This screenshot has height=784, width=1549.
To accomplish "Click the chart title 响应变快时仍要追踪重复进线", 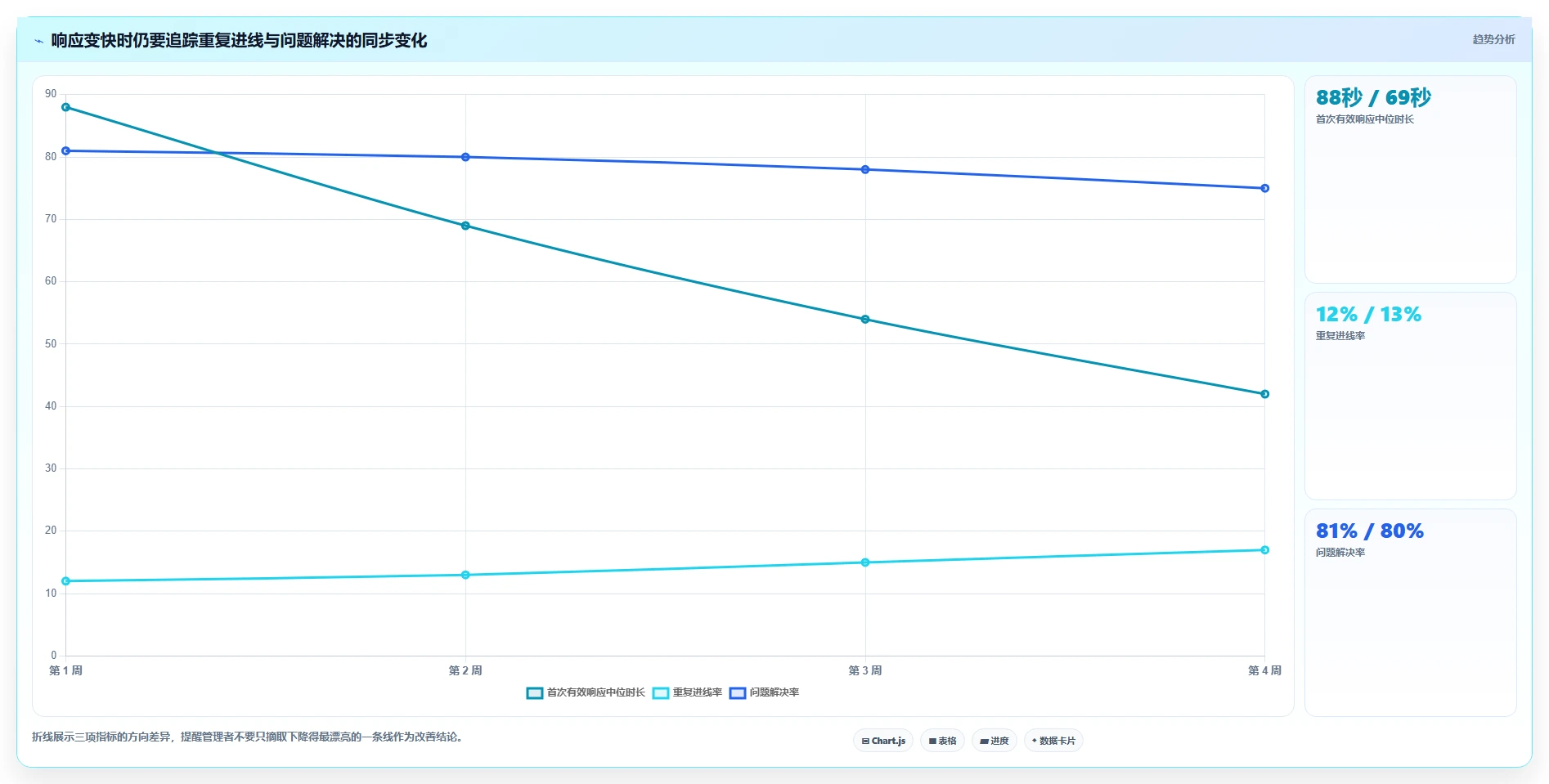I will tap(239, 40).
